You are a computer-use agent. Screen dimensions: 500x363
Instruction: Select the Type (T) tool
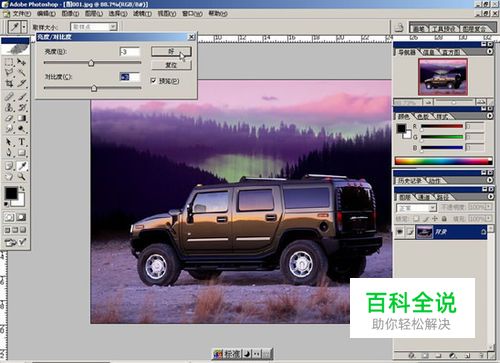pyautogui.click(x=22, y=142)
